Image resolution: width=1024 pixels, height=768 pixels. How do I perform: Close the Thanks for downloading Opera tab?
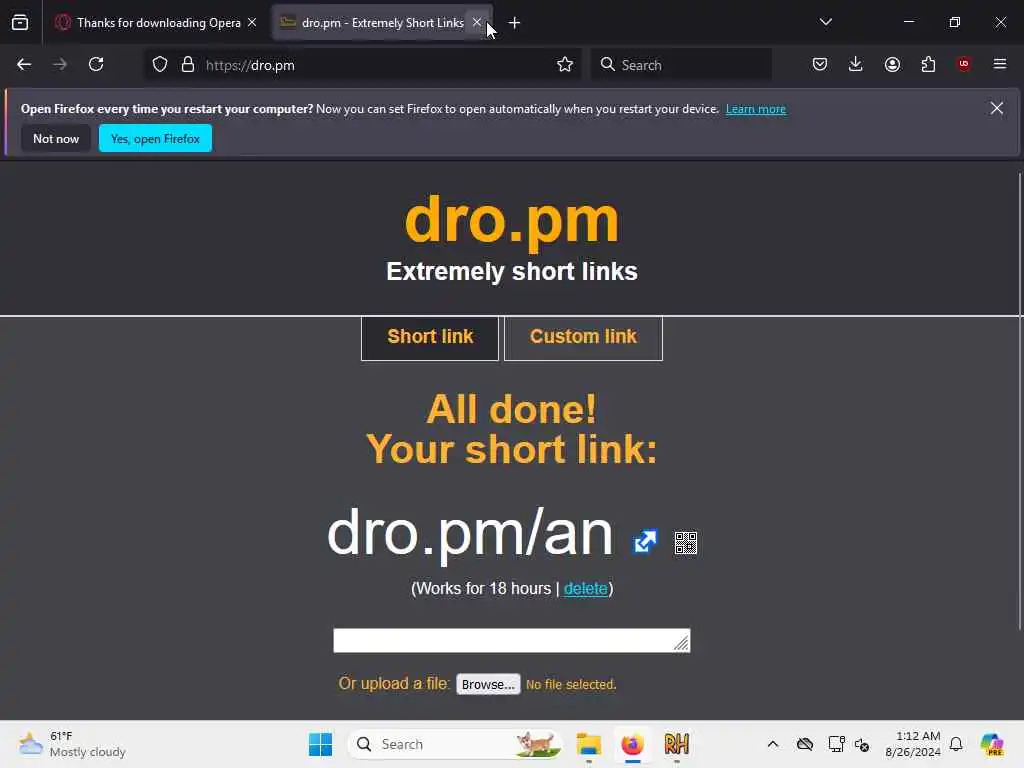coord(252,22)
